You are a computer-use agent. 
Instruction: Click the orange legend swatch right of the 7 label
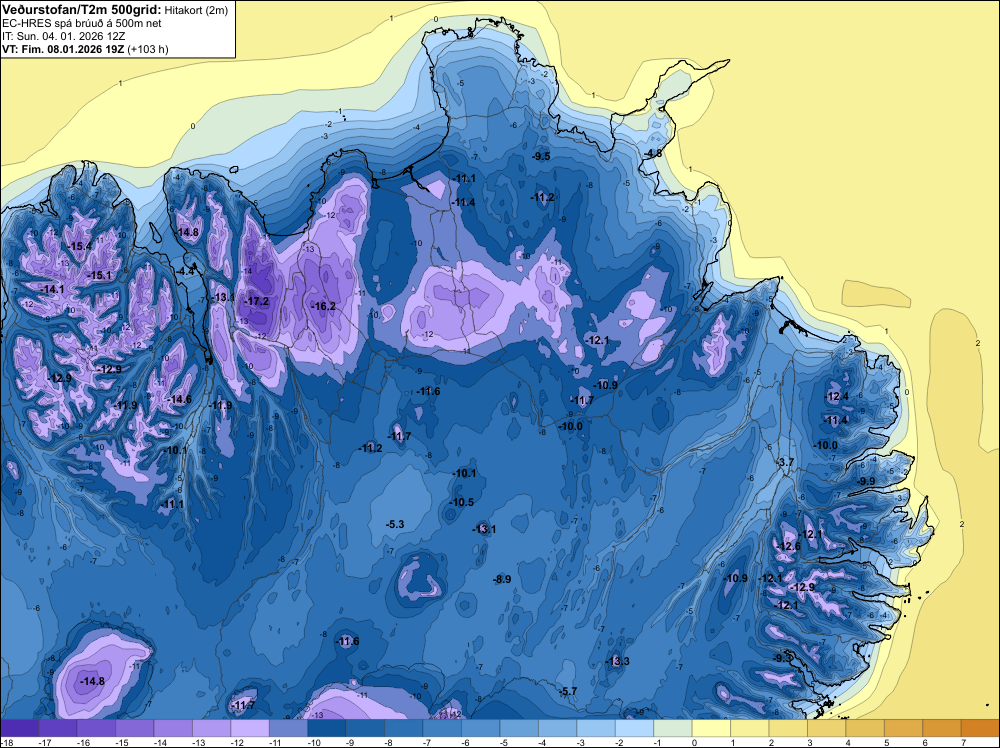pyautogui.click(x=980, y=728)
